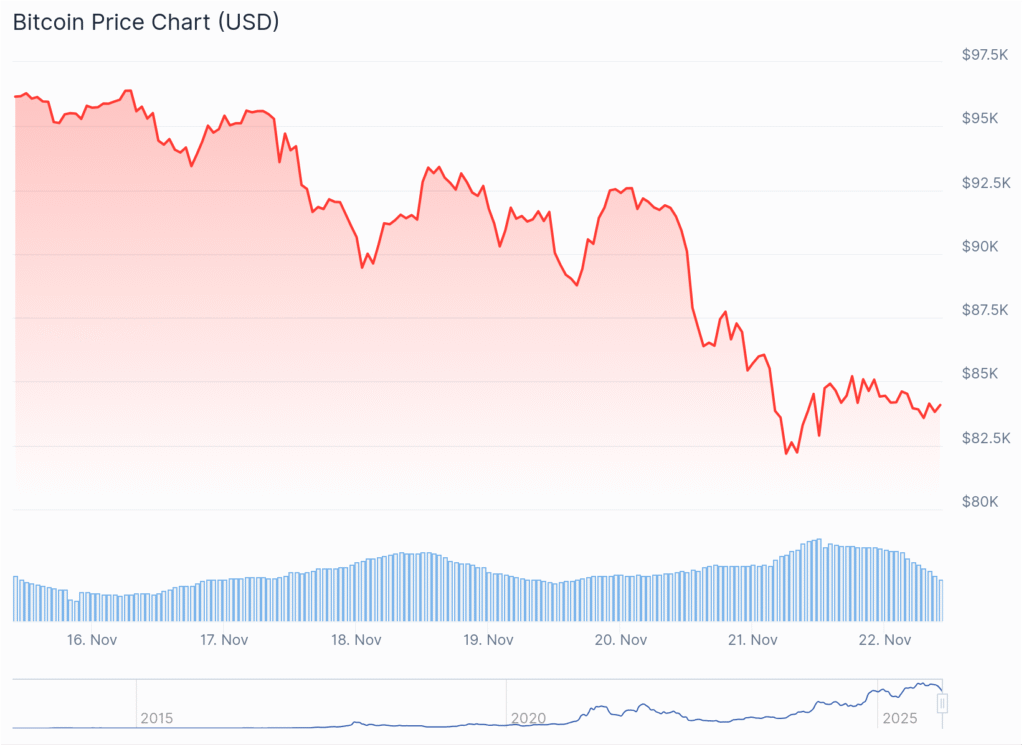Select the 19. Nov axis label
1024x747 pixels.
click(x=490, y=640)
